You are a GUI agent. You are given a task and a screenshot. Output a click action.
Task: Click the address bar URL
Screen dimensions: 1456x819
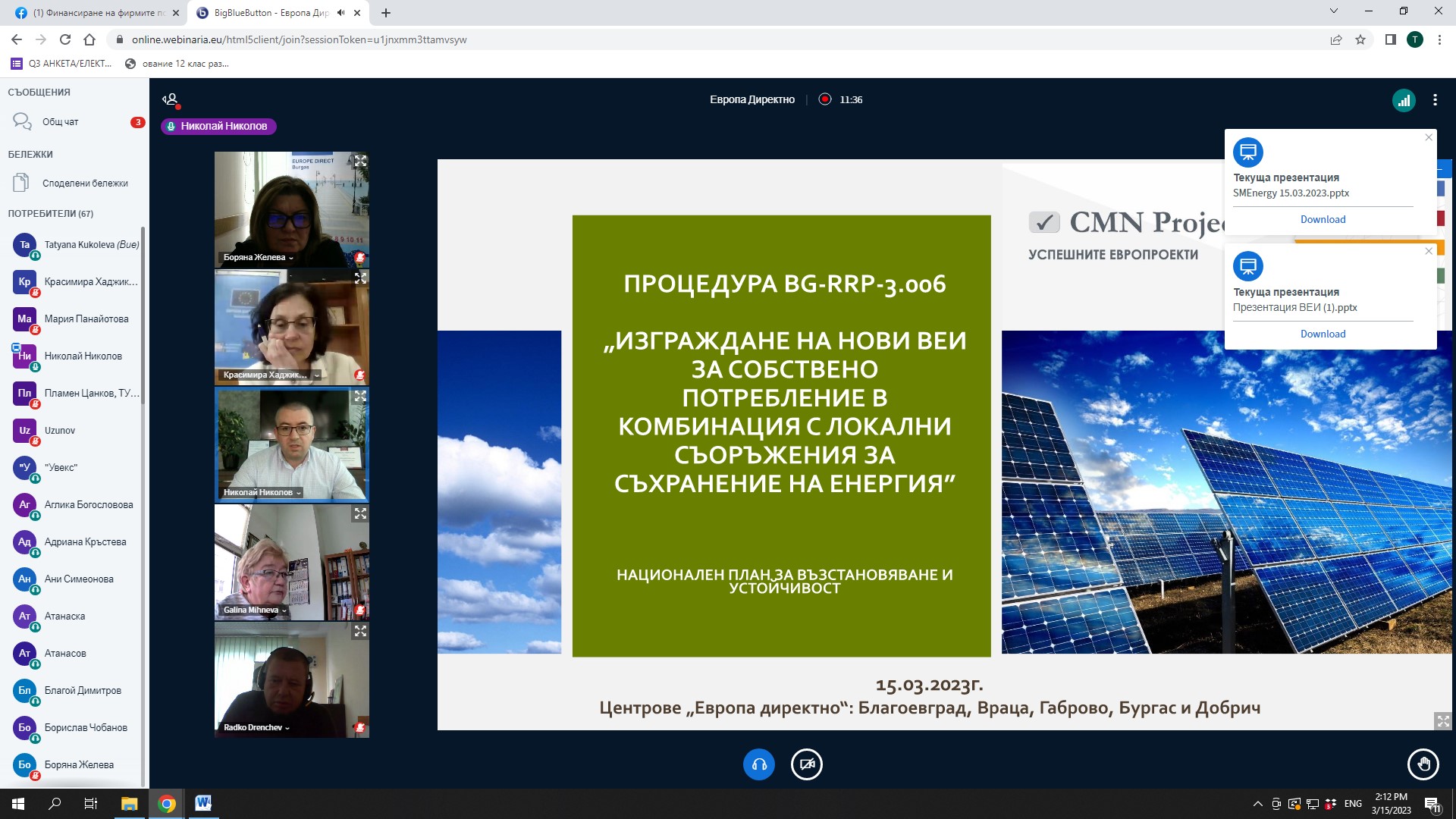[299, 39]
